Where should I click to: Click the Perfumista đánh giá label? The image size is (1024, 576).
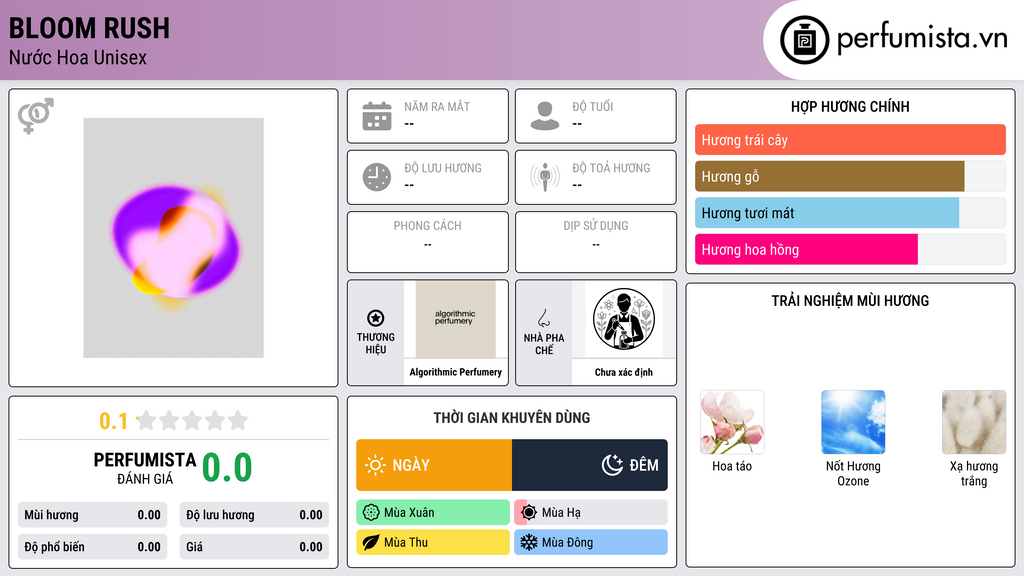pos(145,468)
